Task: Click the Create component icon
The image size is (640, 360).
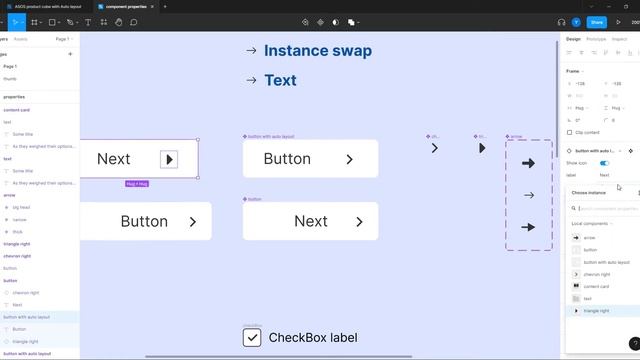Action: click(320, 22)
